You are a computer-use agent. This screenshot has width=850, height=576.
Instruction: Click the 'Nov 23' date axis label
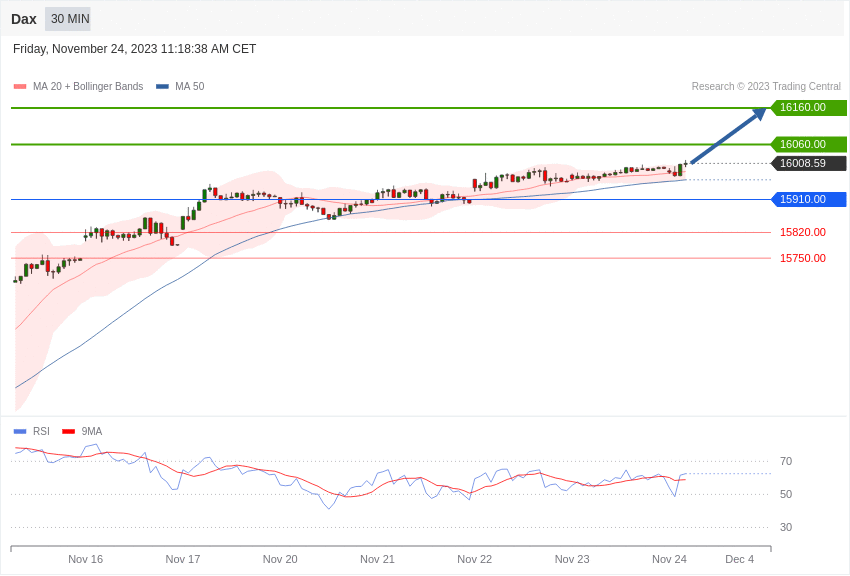tap(572, 559)
